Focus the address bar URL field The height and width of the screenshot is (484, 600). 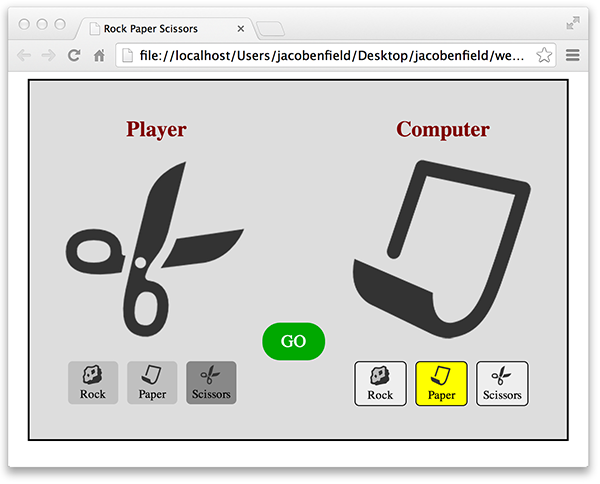[330, 56]
